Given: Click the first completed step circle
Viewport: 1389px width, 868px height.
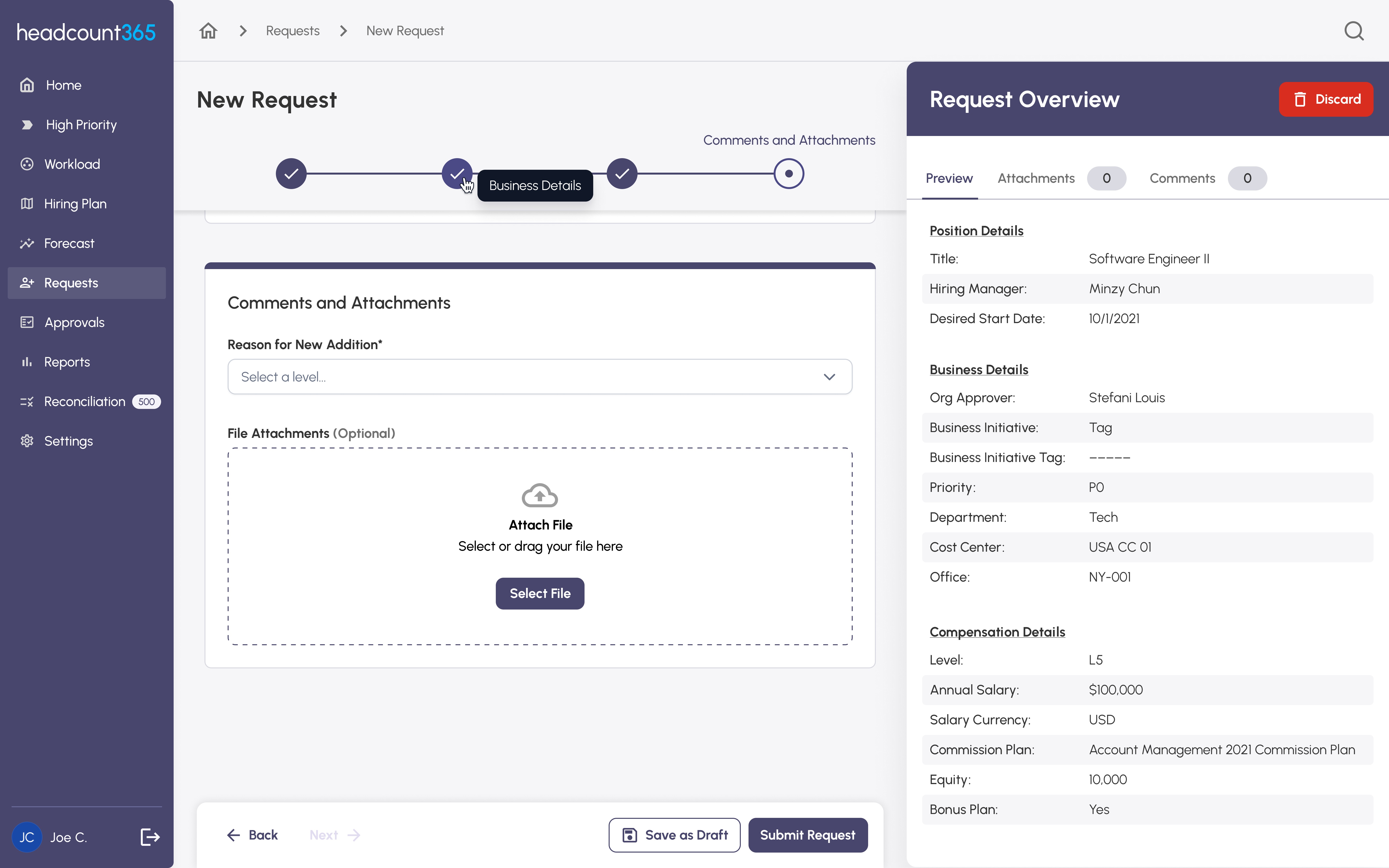Looking at the screenshot, I should coord(291,173).
